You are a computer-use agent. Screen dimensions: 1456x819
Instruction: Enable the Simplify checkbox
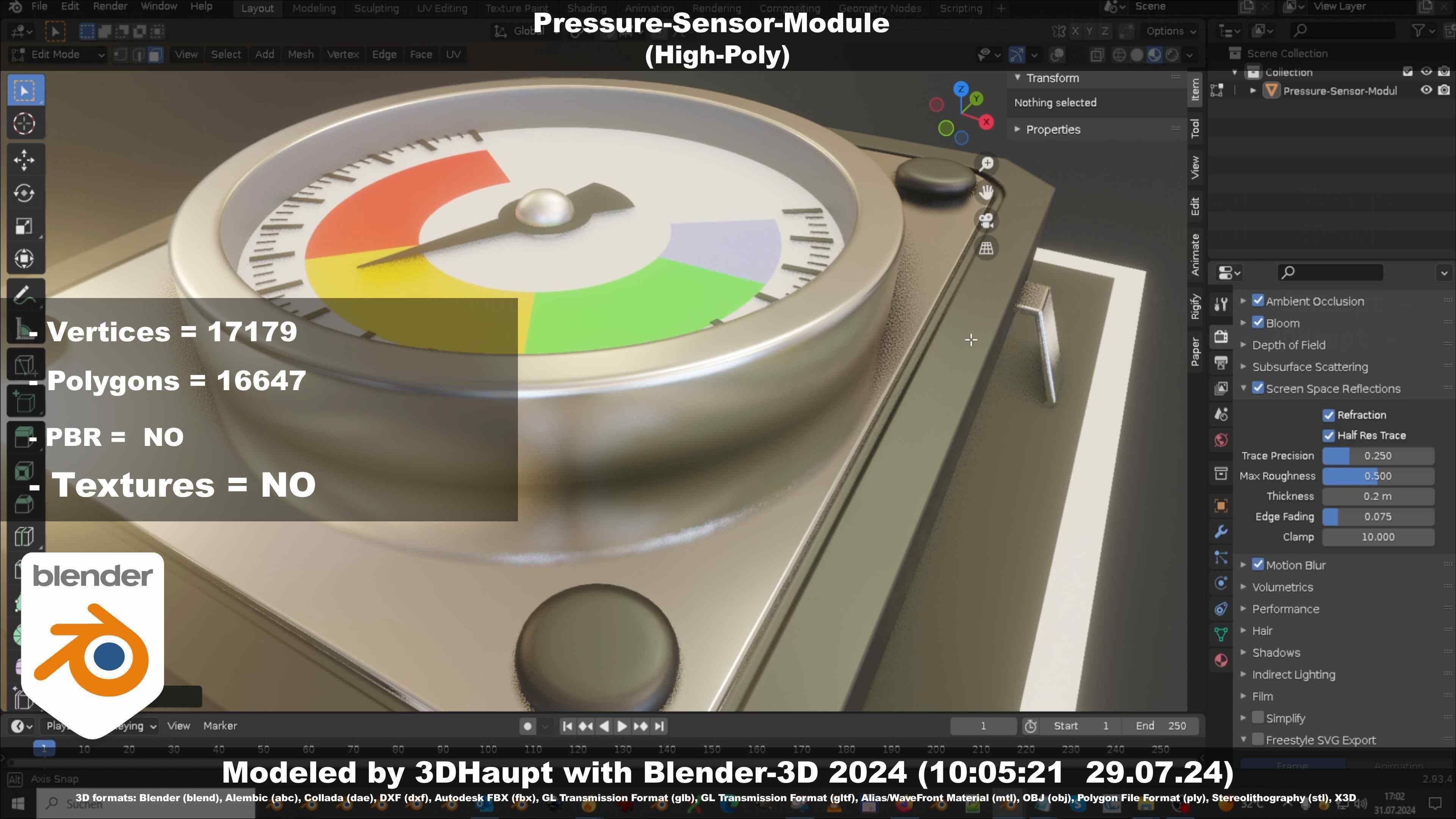[1258, 718]
